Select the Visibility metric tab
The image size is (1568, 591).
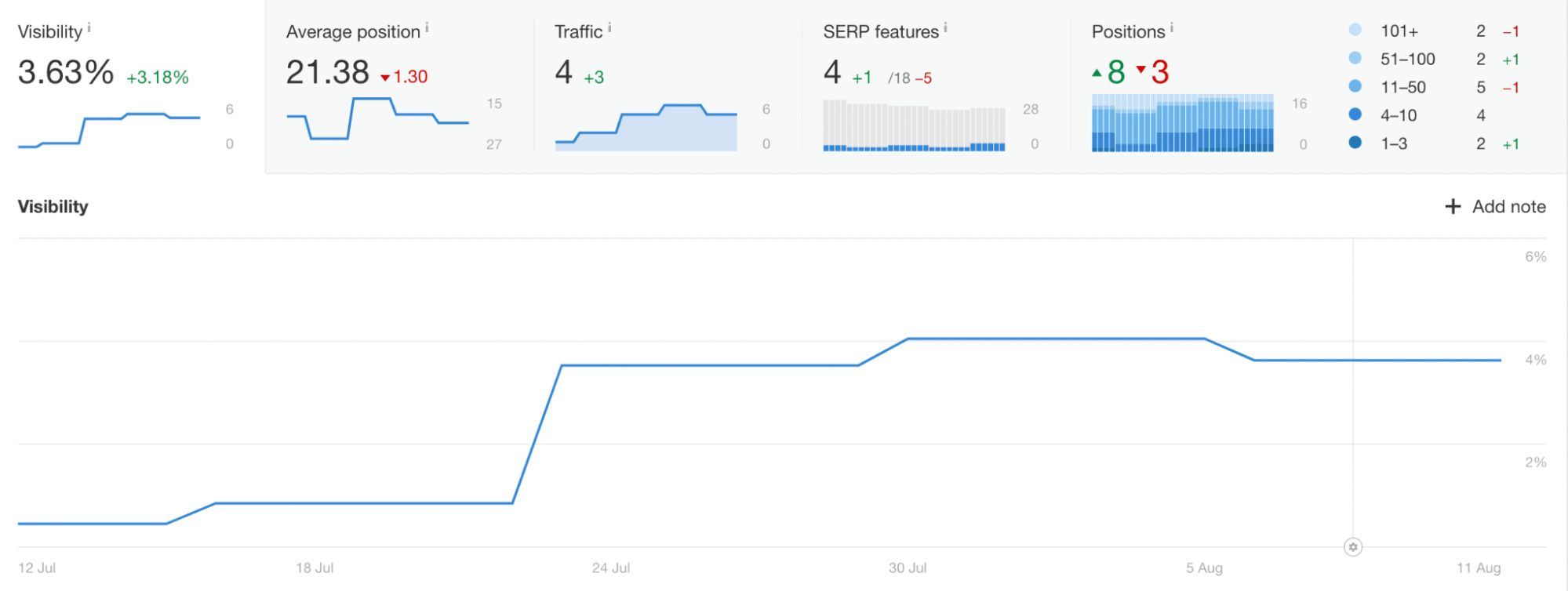[133, 86]
